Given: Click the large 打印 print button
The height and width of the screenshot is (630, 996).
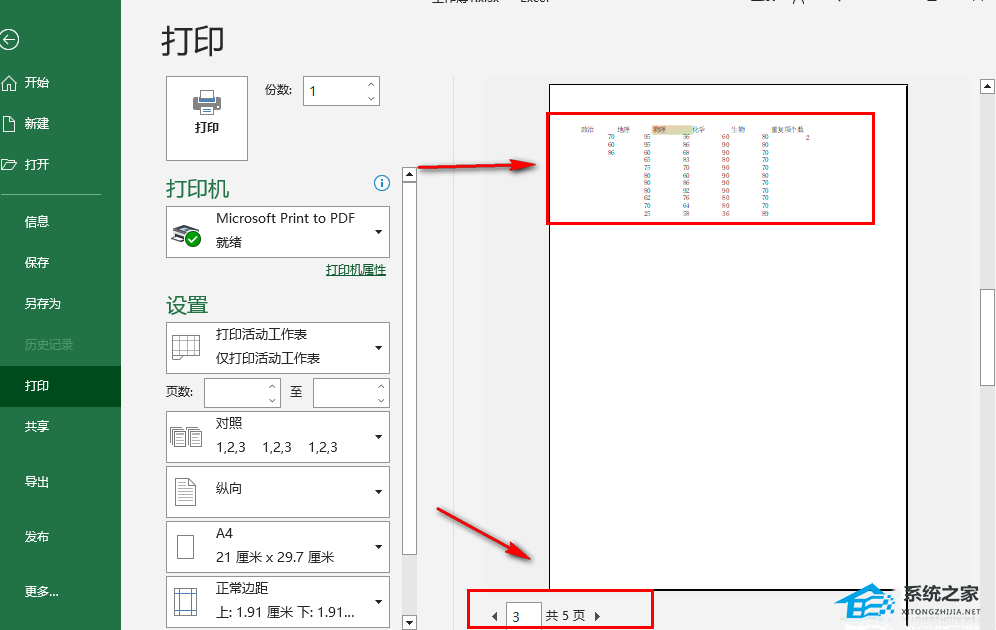Looking at the screenshot, I should (x=207, y=118).
